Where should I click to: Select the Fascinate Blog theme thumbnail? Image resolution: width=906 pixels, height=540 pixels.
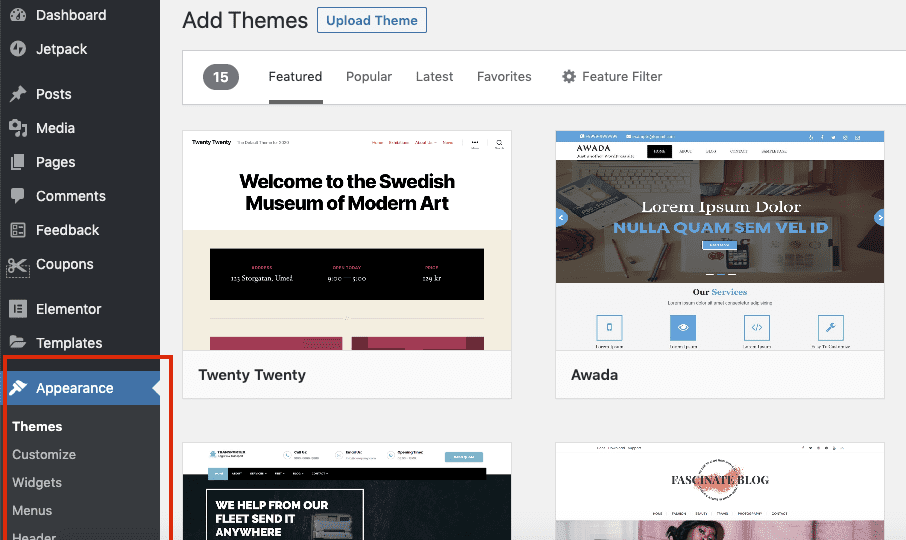pos(720,491)
